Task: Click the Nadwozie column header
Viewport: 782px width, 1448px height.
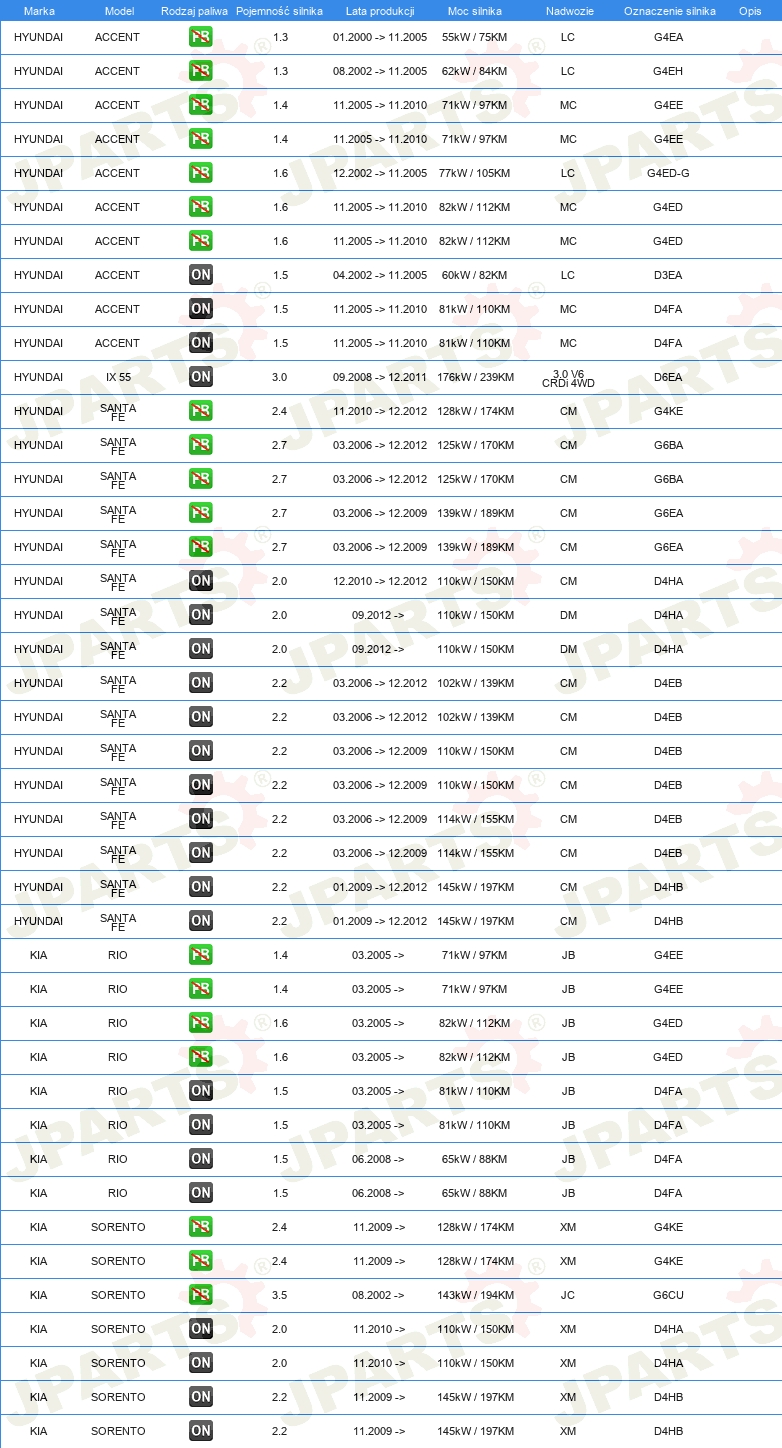Action: pos(568,11)
